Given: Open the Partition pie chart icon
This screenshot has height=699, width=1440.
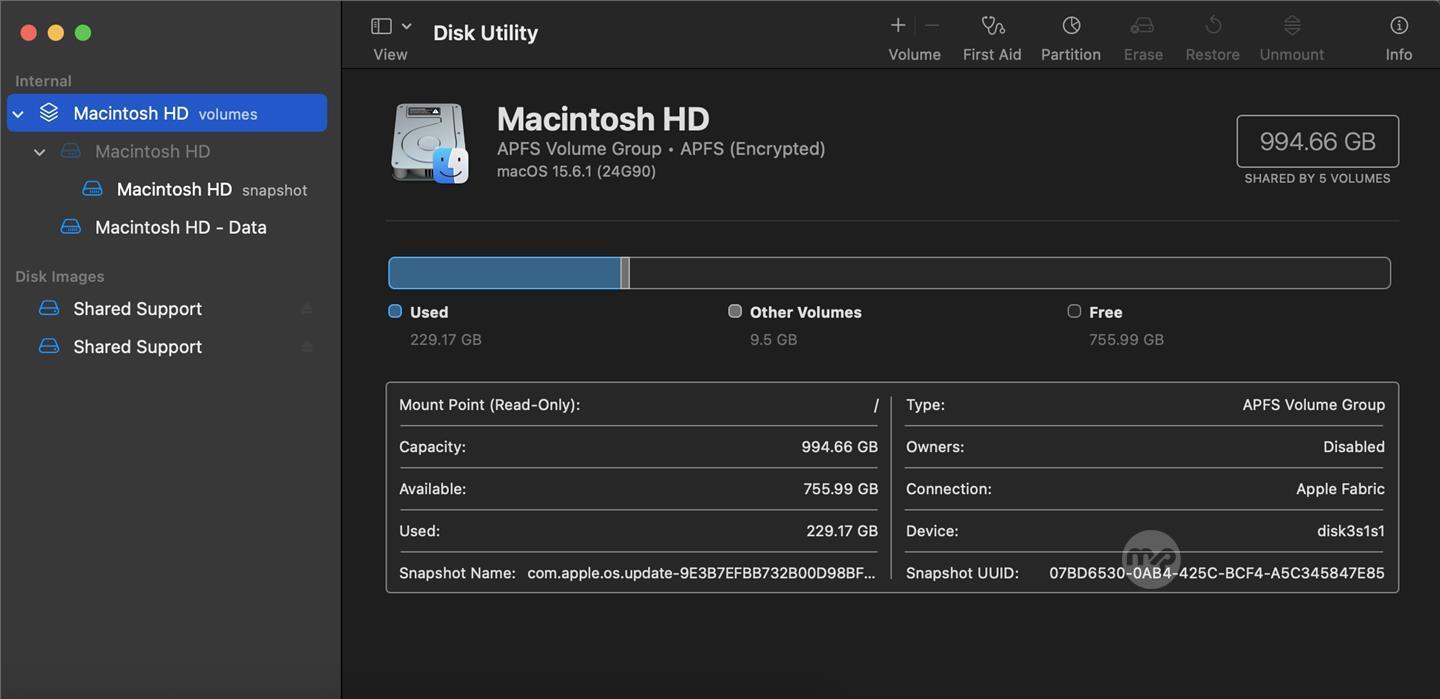Looking at the screenshot, I should tap(1071, 25).
